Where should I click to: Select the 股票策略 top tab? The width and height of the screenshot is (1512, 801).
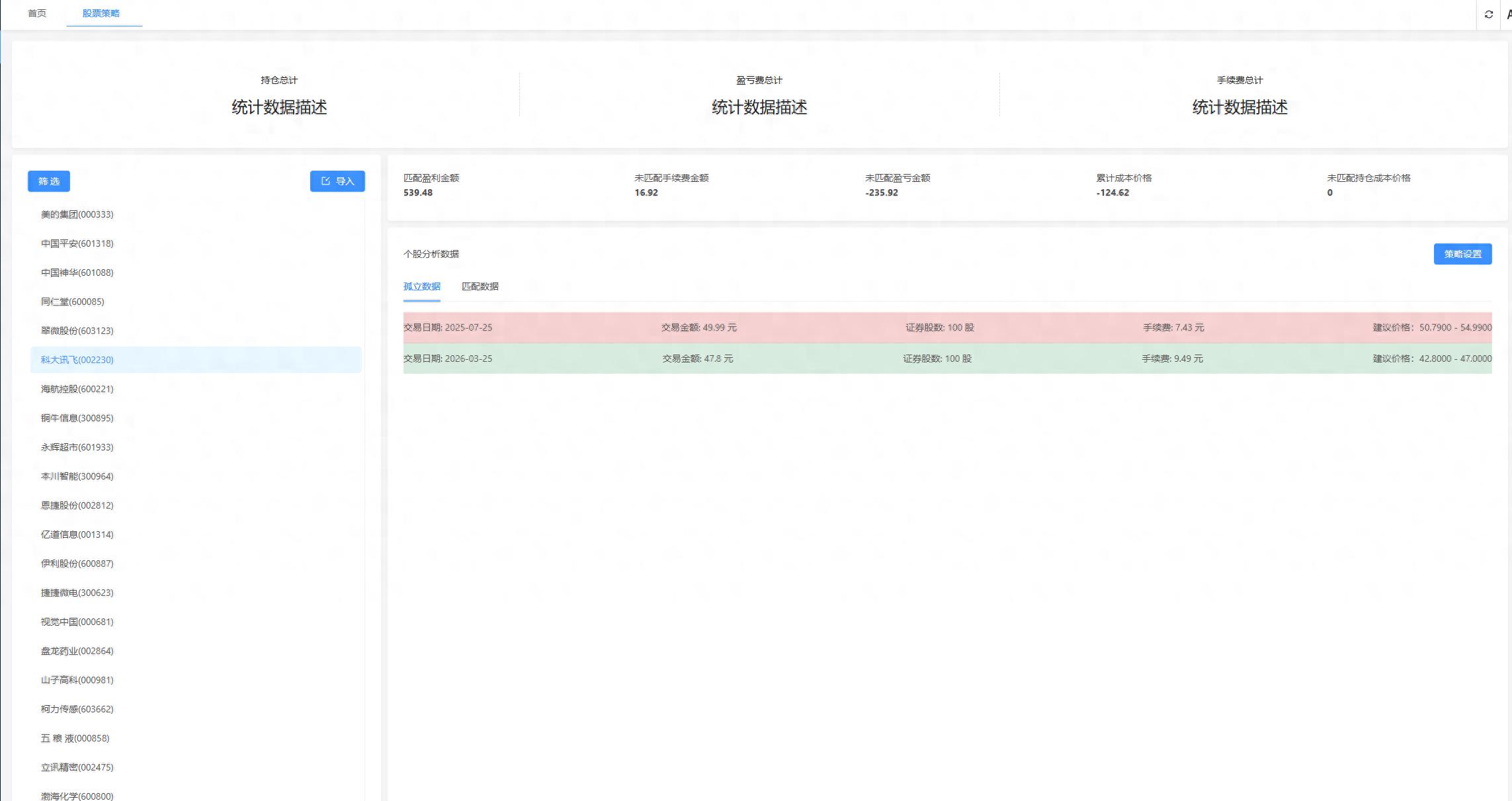click(101, 13)
